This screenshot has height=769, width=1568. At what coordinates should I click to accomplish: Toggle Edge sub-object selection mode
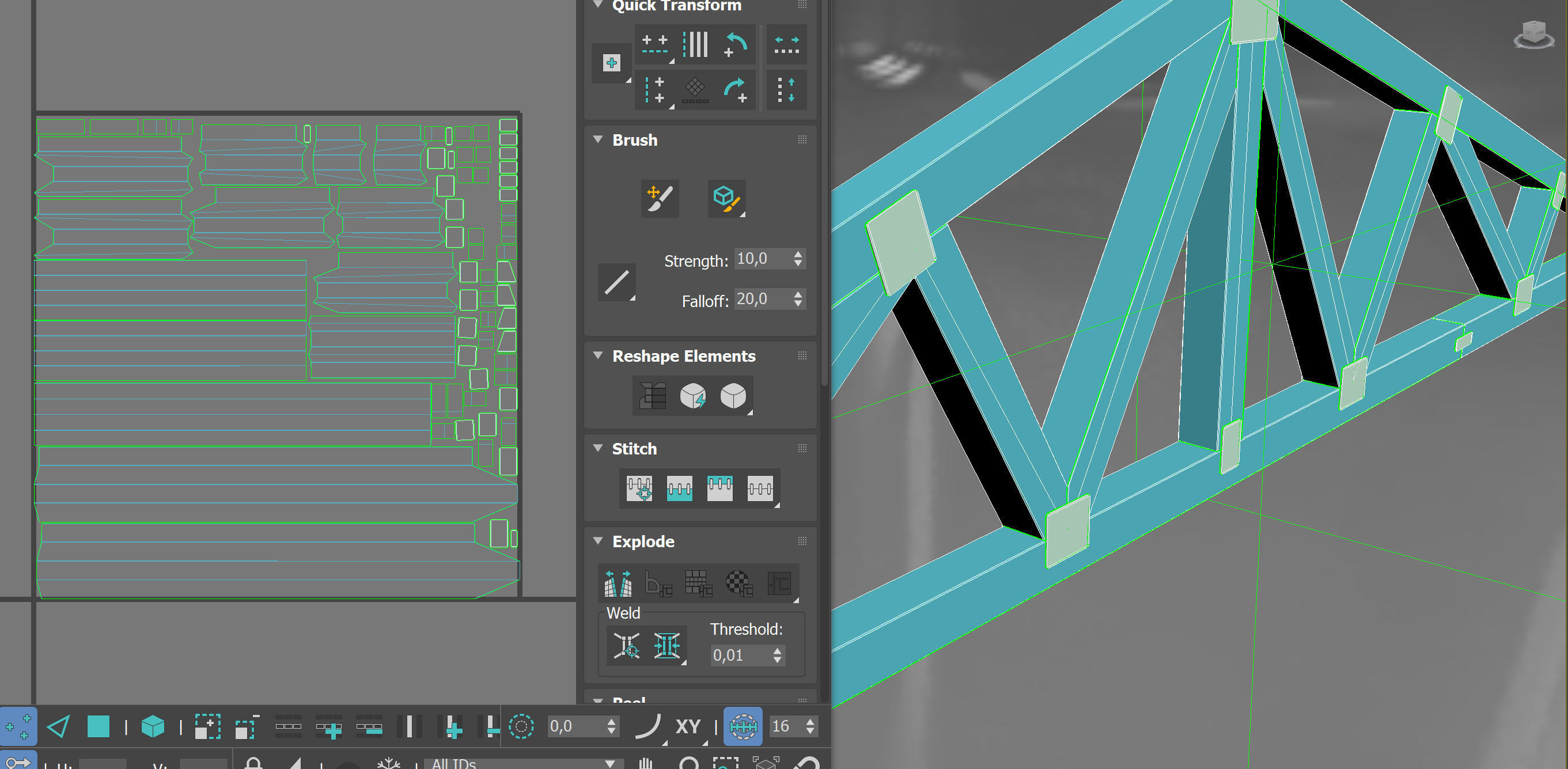58,726
